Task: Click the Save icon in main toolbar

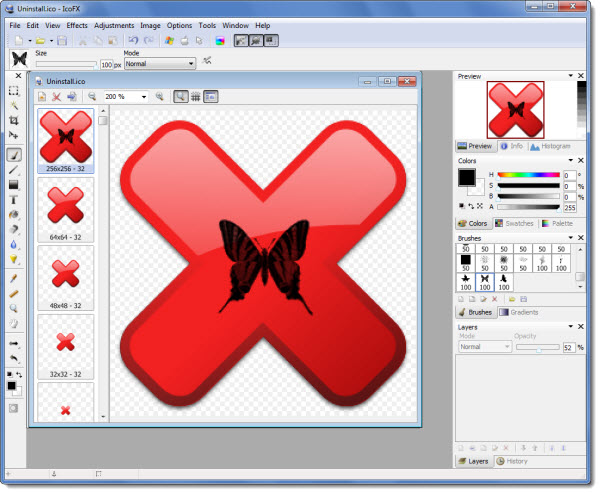Action: click(x=62, y=41)
